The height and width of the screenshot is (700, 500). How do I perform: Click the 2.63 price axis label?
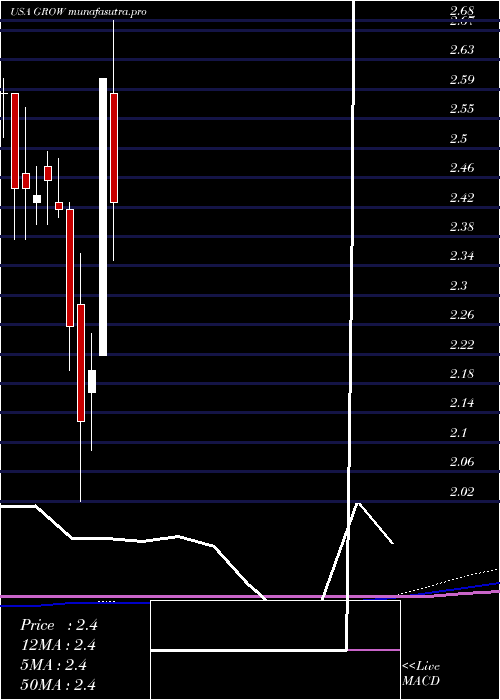(462, 50)
